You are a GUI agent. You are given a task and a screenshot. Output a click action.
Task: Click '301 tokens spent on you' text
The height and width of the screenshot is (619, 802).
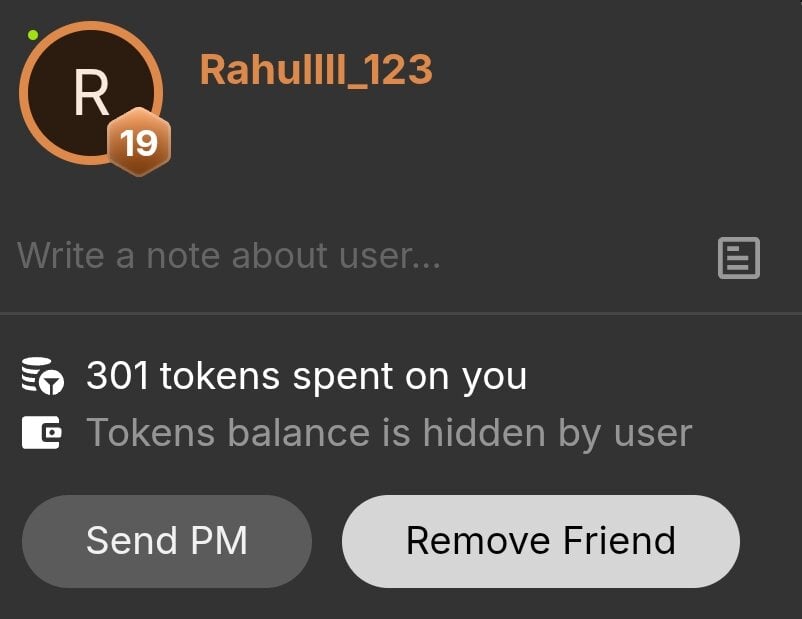(x=306, y=377)
